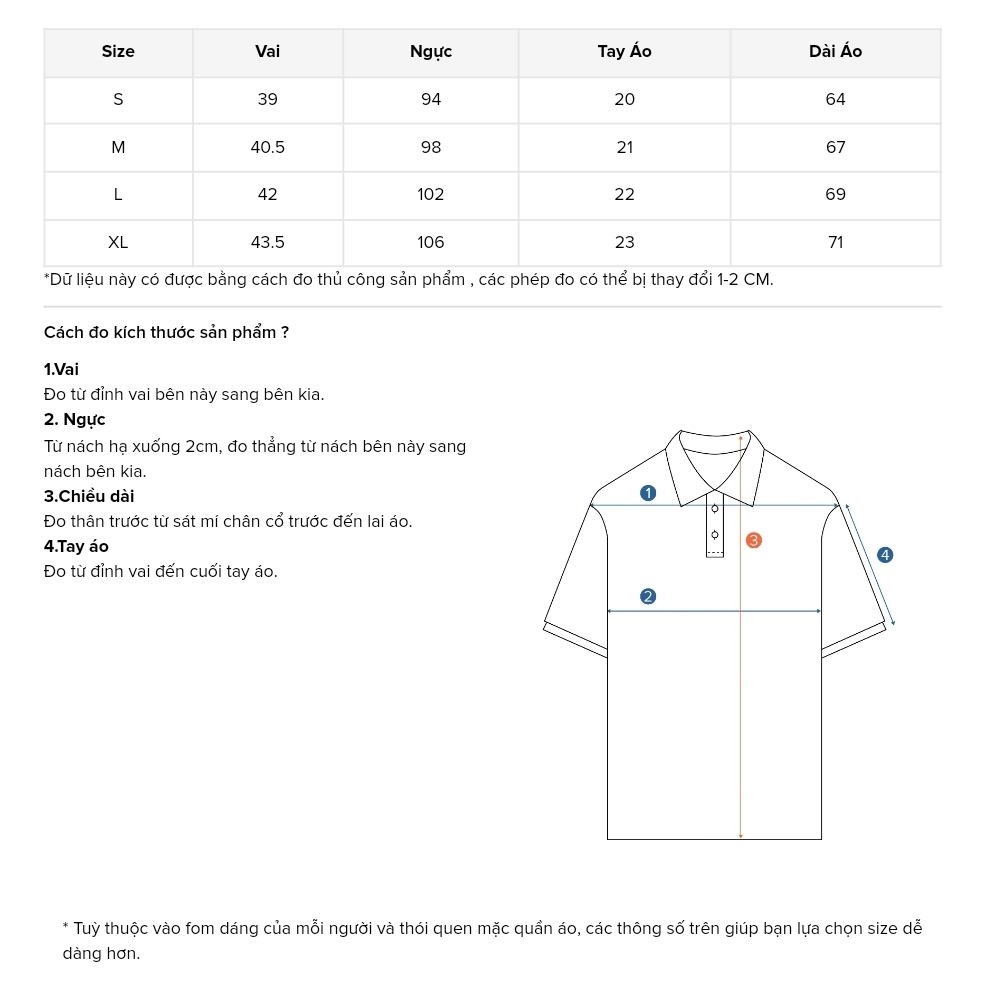Click the blue number 4 sleeve marker
The image size is (992, 992).
[x=884, y=555]
